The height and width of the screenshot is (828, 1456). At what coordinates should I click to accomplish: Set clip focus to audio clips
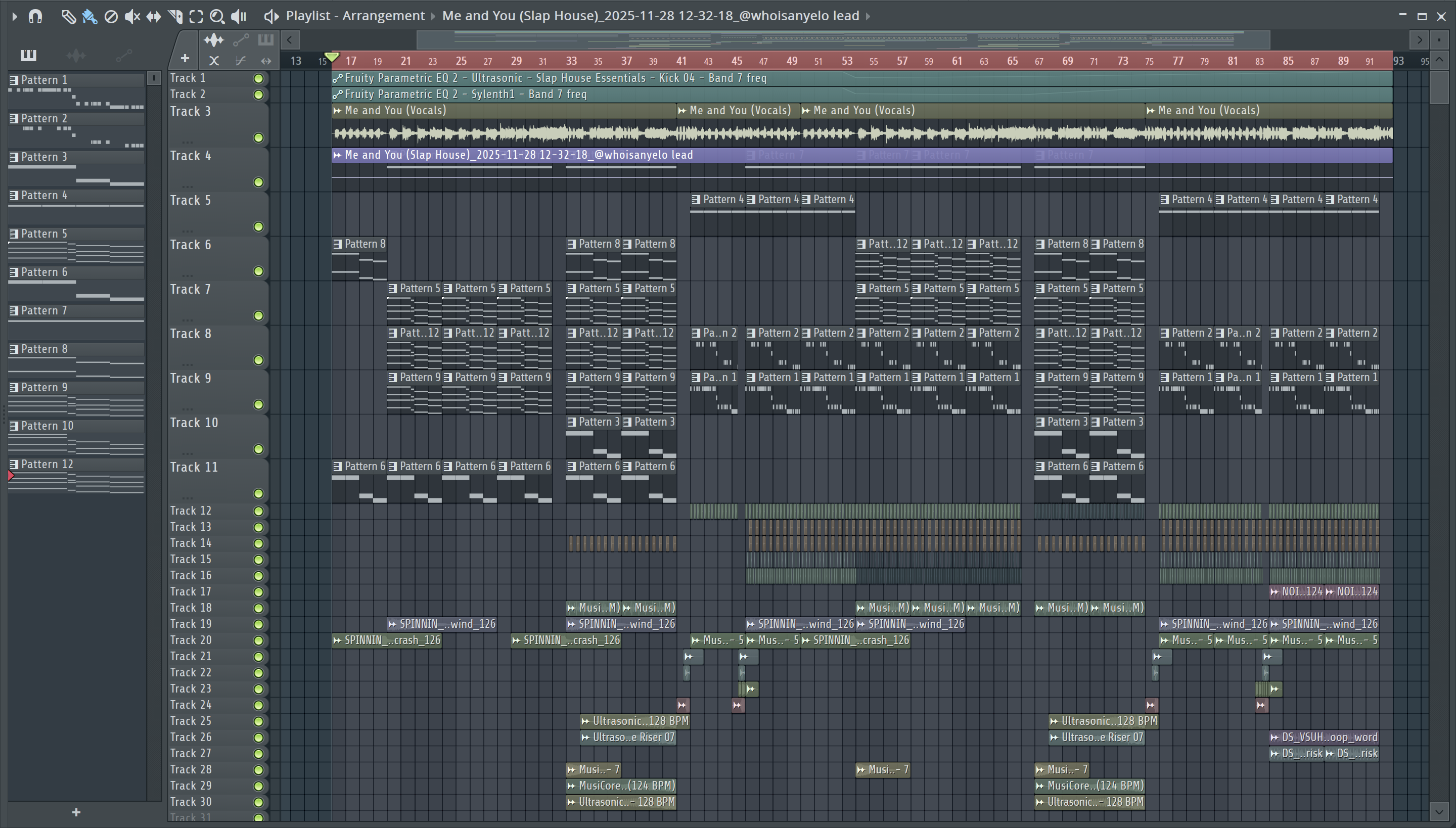tap(214, 40)
